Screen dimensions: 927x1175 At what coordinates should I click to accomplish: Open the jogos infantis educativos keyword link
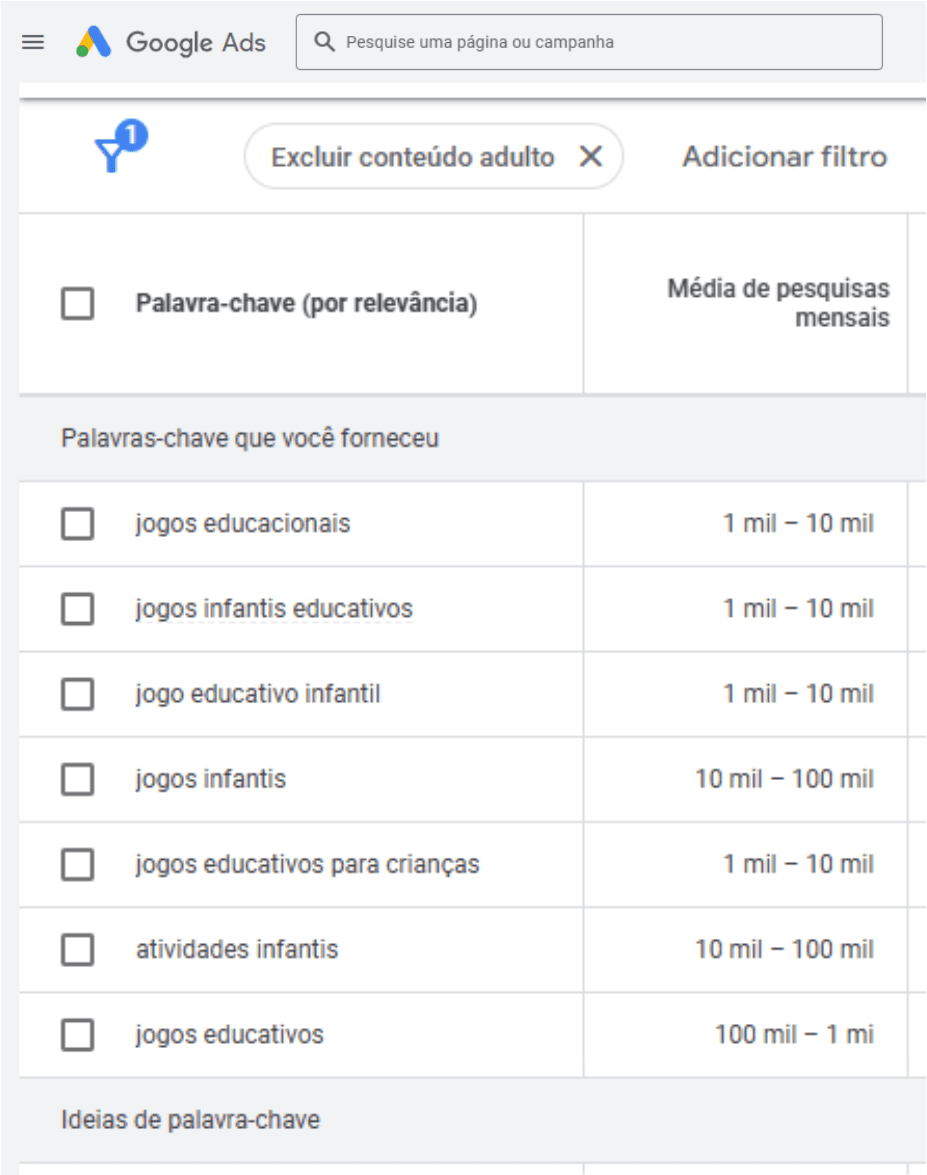pos(274,608)
